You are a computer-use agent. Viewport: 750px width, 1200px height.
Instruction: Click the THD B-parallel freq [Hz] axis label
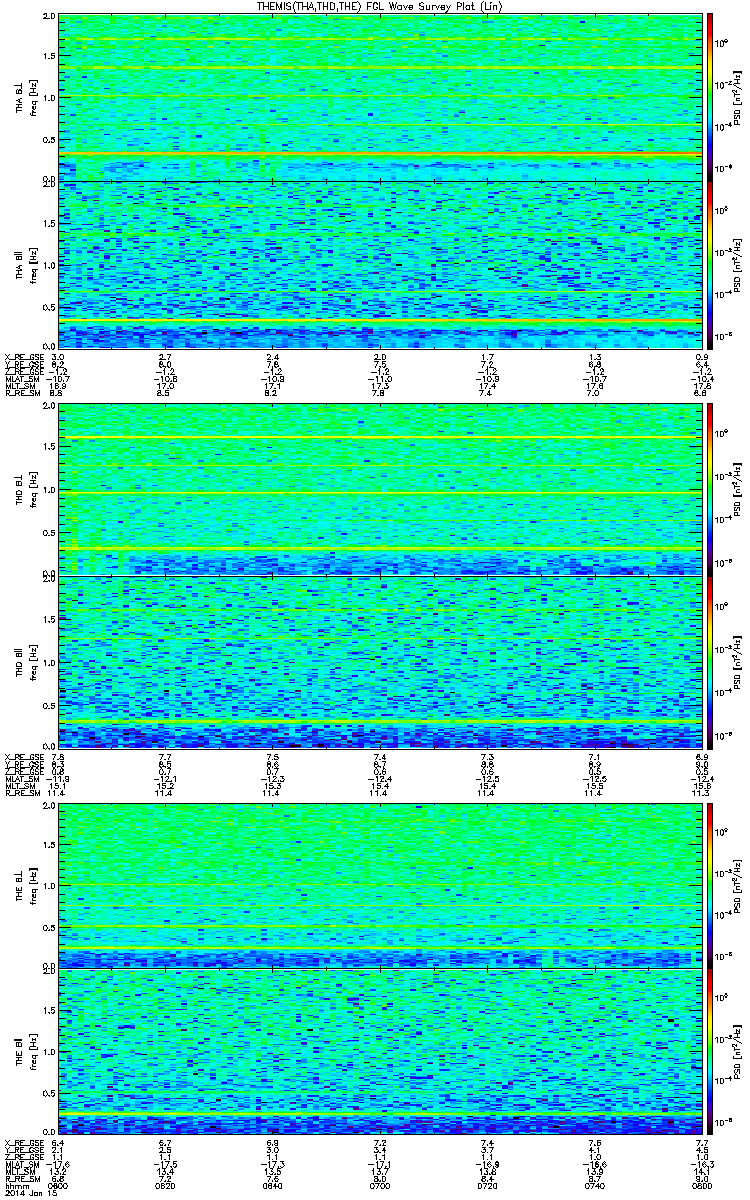(x=33, y=662)
